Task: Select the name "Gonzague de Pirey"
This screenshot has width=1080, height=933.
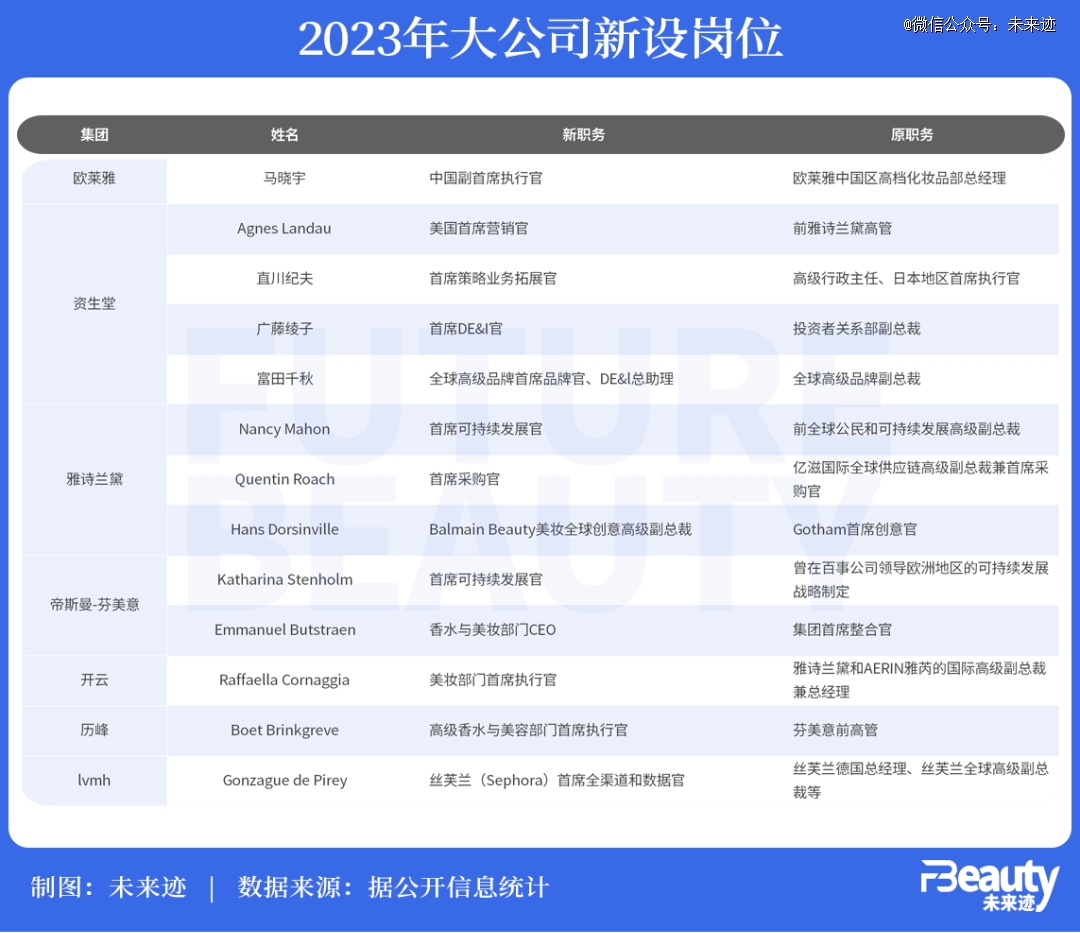Action: 284,780
